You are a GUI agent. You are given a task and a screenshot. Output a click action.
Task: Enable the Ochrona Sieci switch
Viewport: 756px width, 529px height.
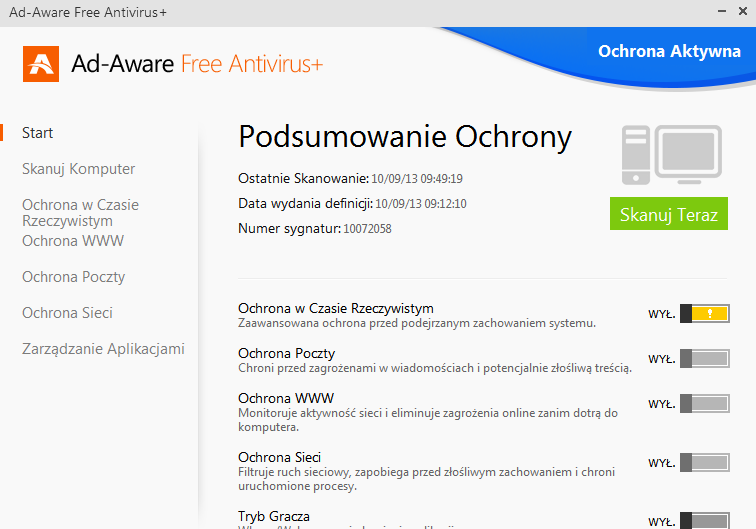704,462
